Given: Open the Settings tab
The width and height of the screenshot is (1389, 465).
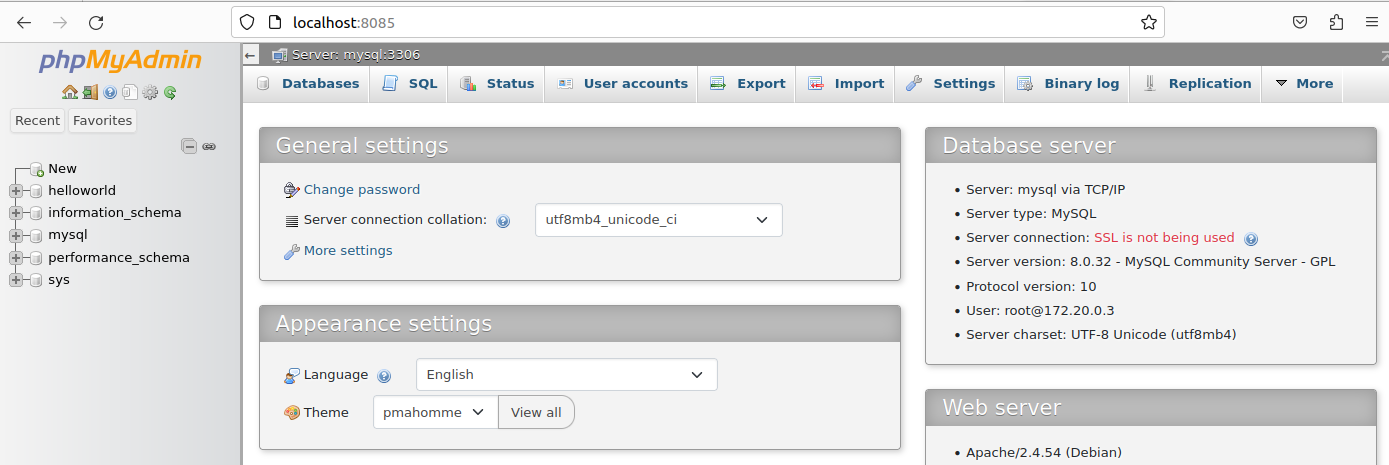Looking at the screenshot, I should tap(950, 84).
